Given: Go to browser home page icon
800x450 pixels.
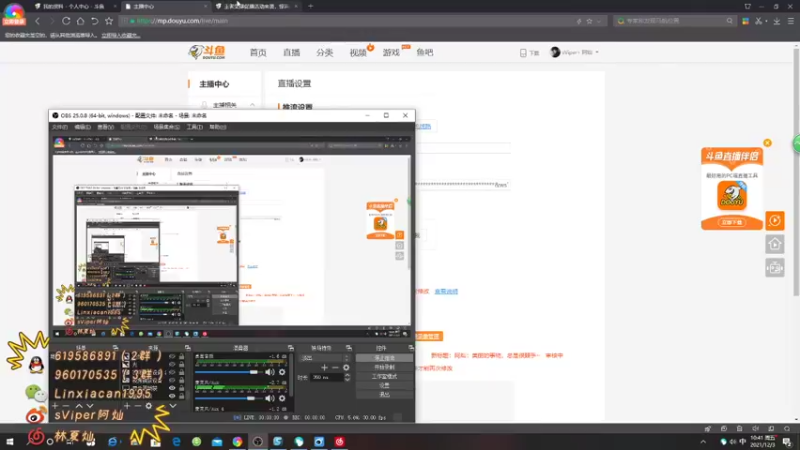Looking at the screenshot, I should 80,21.
